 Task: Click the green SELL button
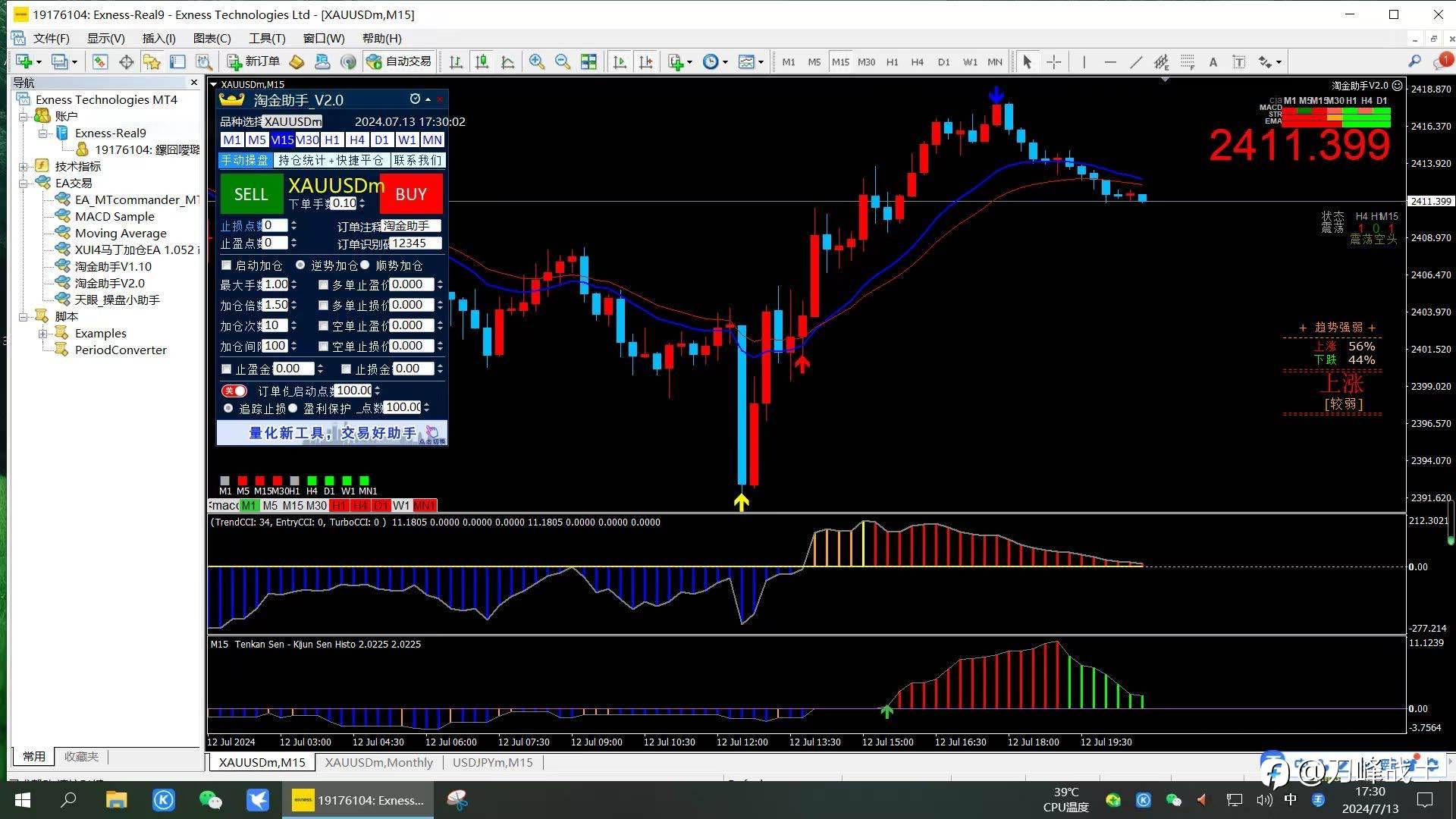coord(251,194)
